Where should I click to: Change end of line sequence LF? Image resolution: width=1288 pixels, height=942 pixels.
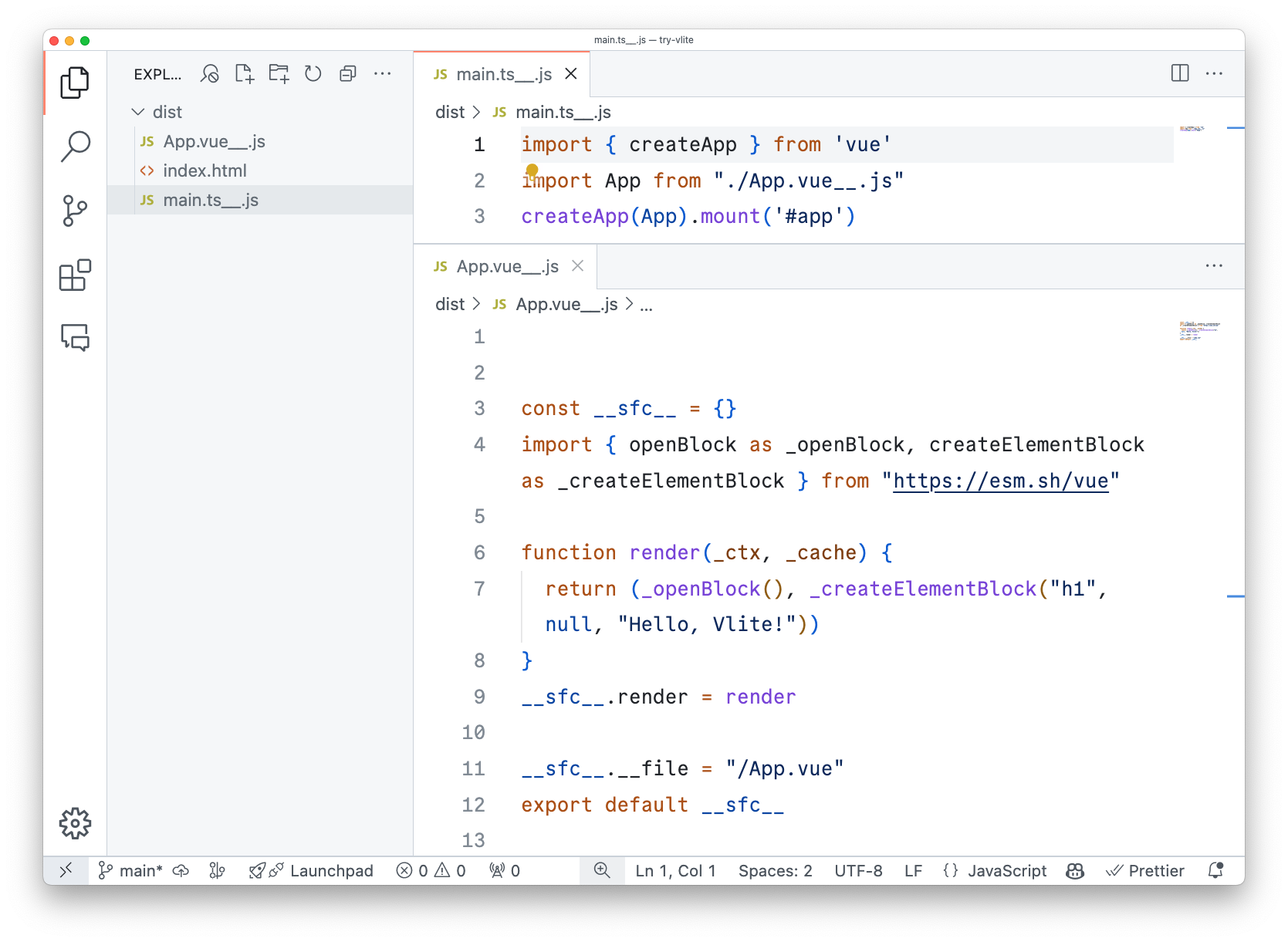tap(913, 871)
